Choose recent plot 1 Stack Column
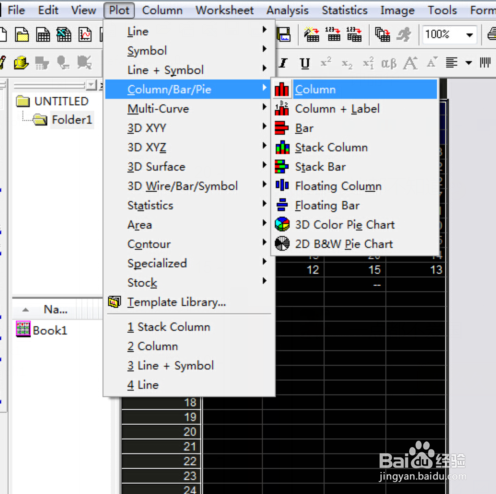Viewport: 496px width, 494px height. click(x=189, y=327)
